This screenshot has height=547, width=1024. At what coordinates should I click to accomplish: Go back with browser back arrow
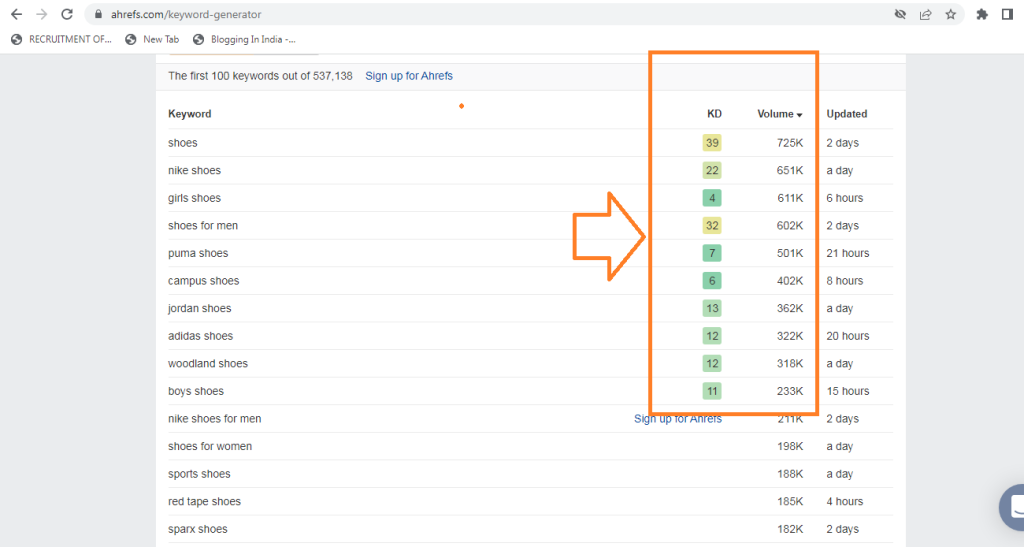click(16, 14)
